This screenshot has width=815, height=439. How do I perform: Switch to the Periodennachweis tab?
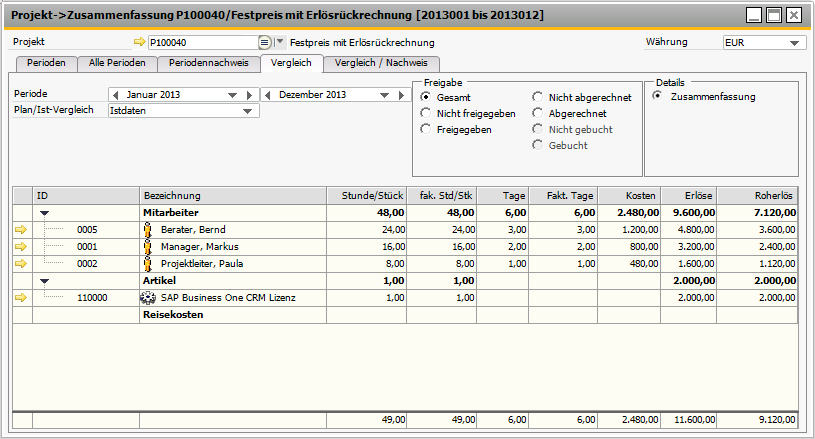click(208, 63)
